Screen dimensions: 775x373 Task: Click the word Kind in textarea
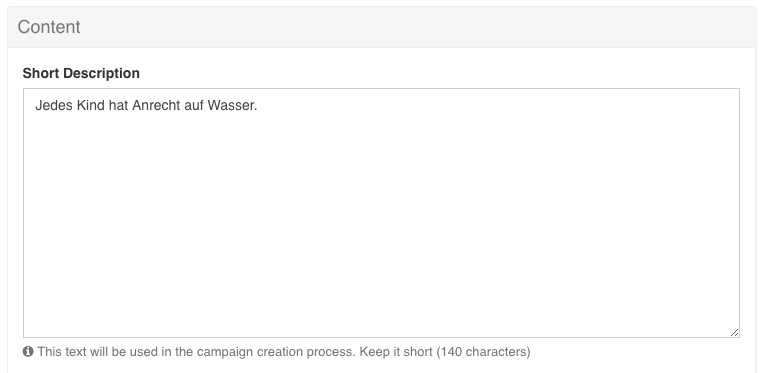click(91, 105)
